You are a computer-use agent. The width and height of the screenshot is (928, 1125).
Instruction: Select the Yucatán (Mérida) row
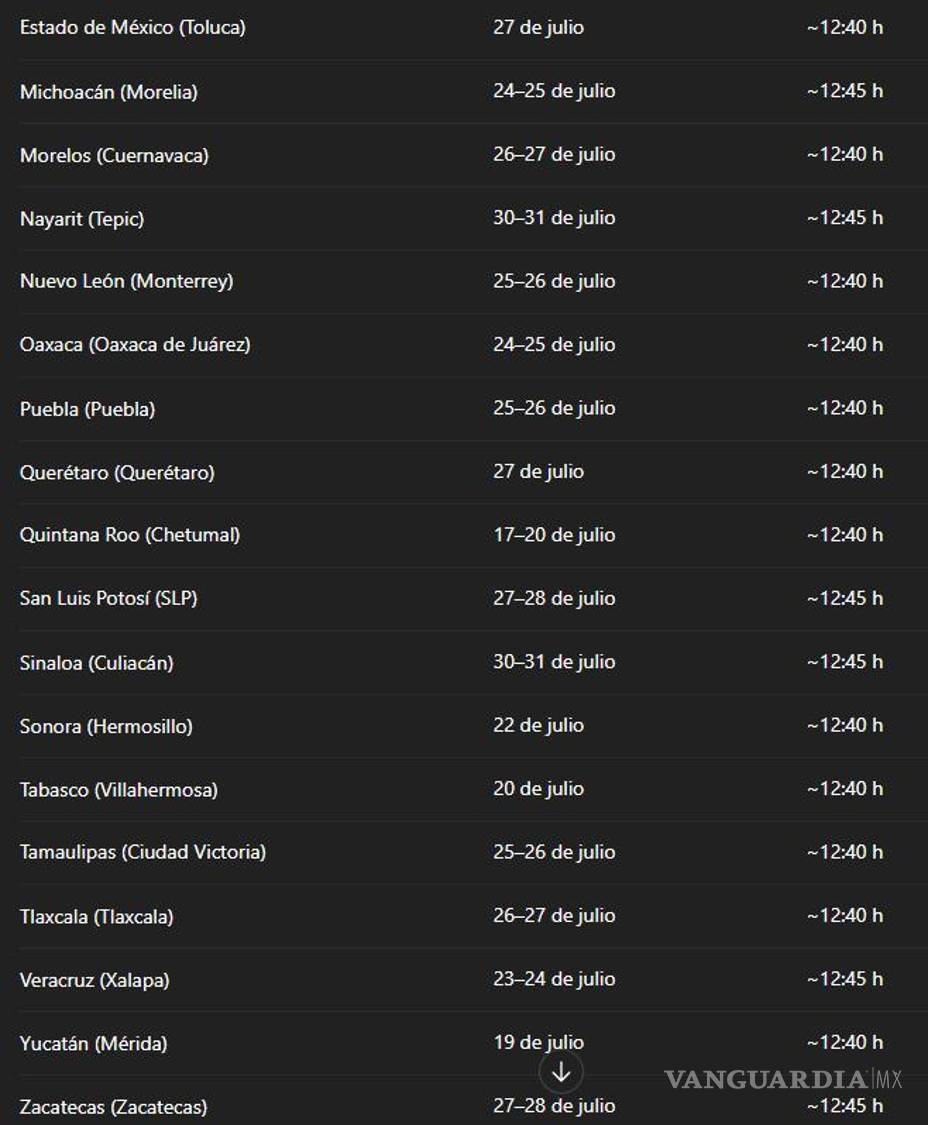[93, 1044]
